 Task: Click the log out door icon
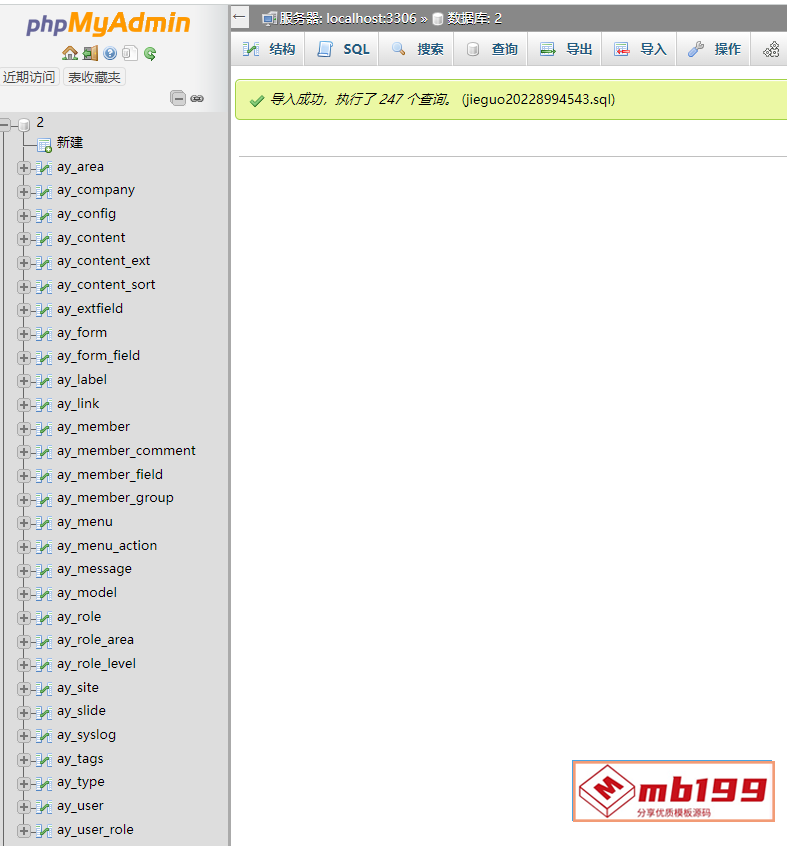pyautogui.click(x=89, y=54)
